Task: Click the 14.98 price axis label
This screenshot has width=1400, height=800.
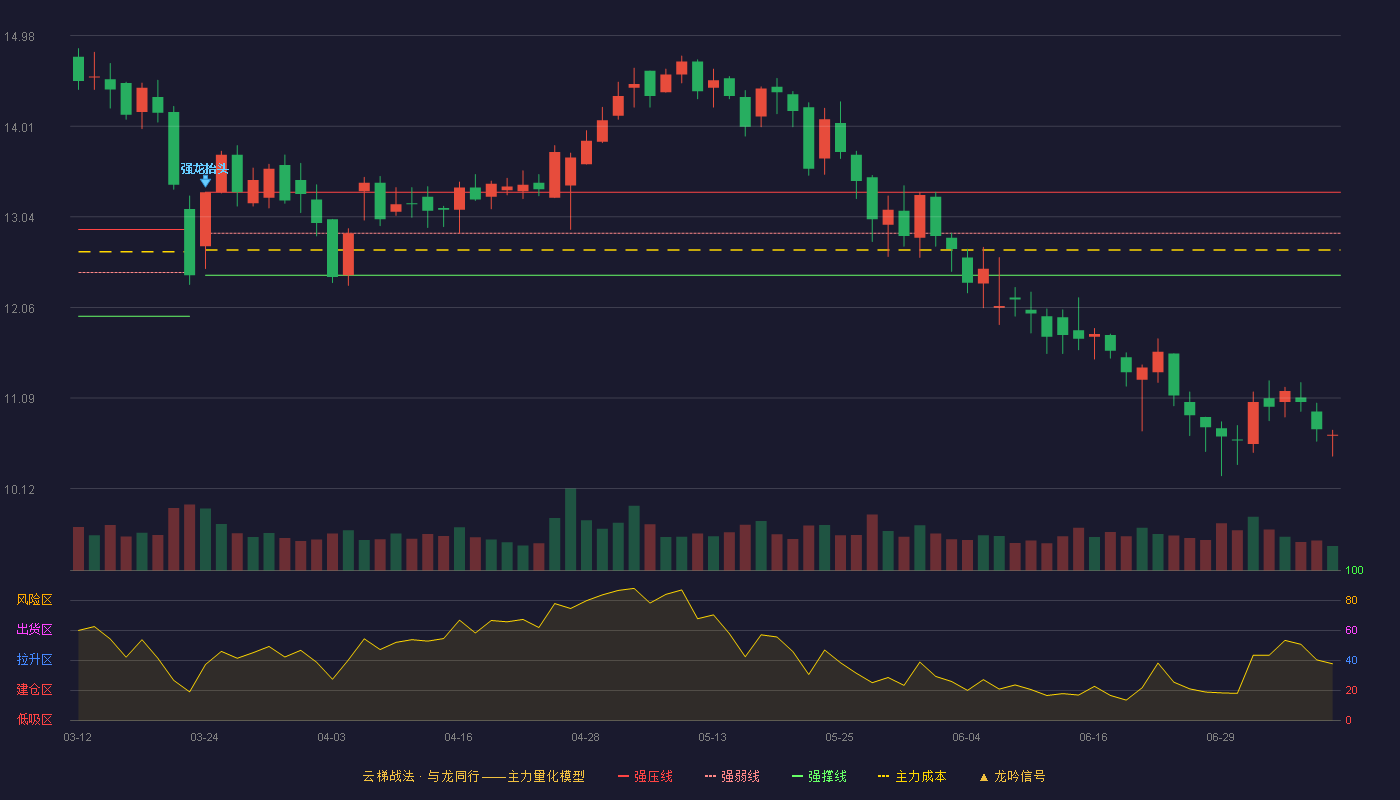Action: 19,37
